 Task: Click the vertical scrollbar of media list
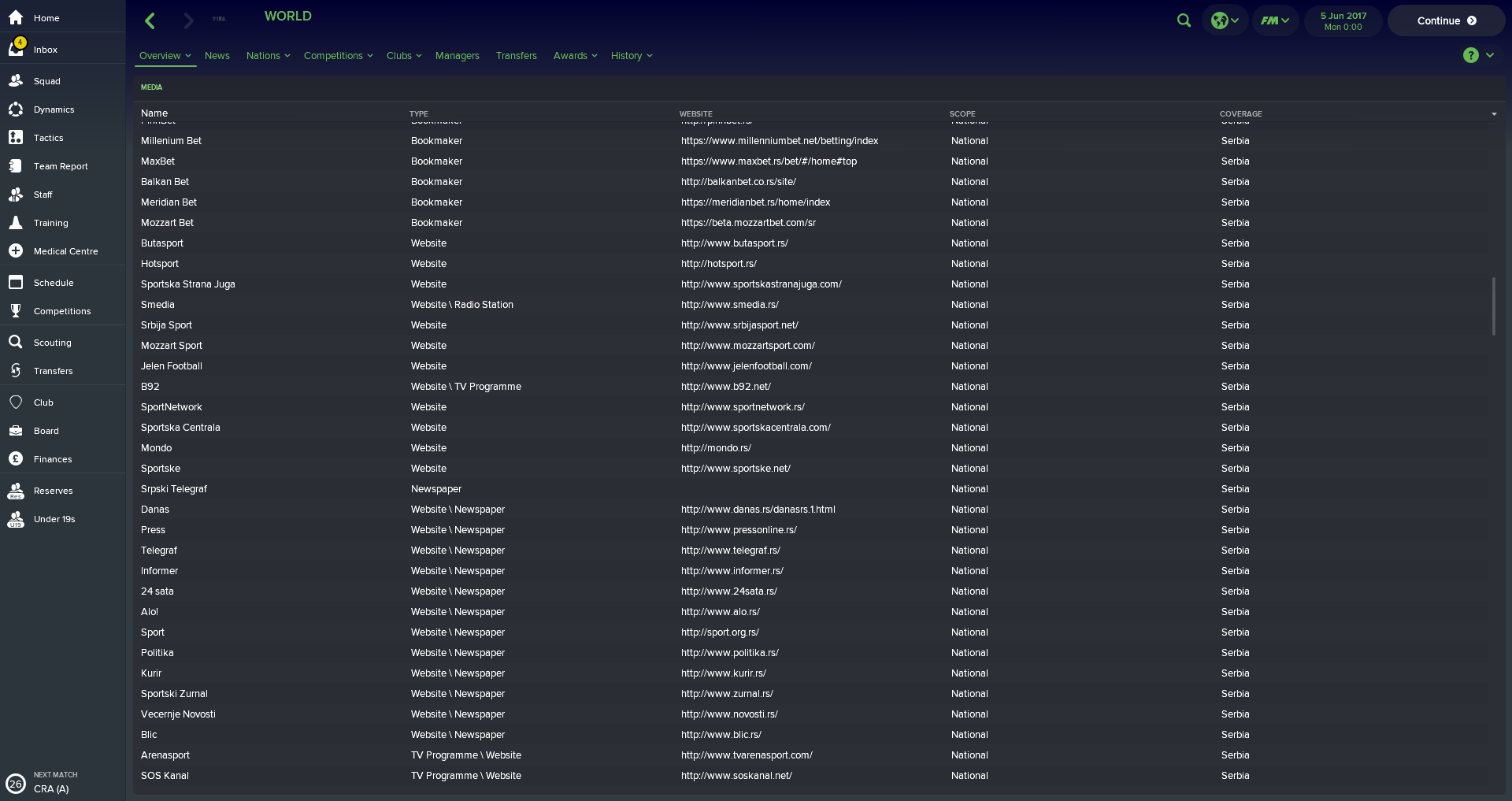(x=1494, y=306)
